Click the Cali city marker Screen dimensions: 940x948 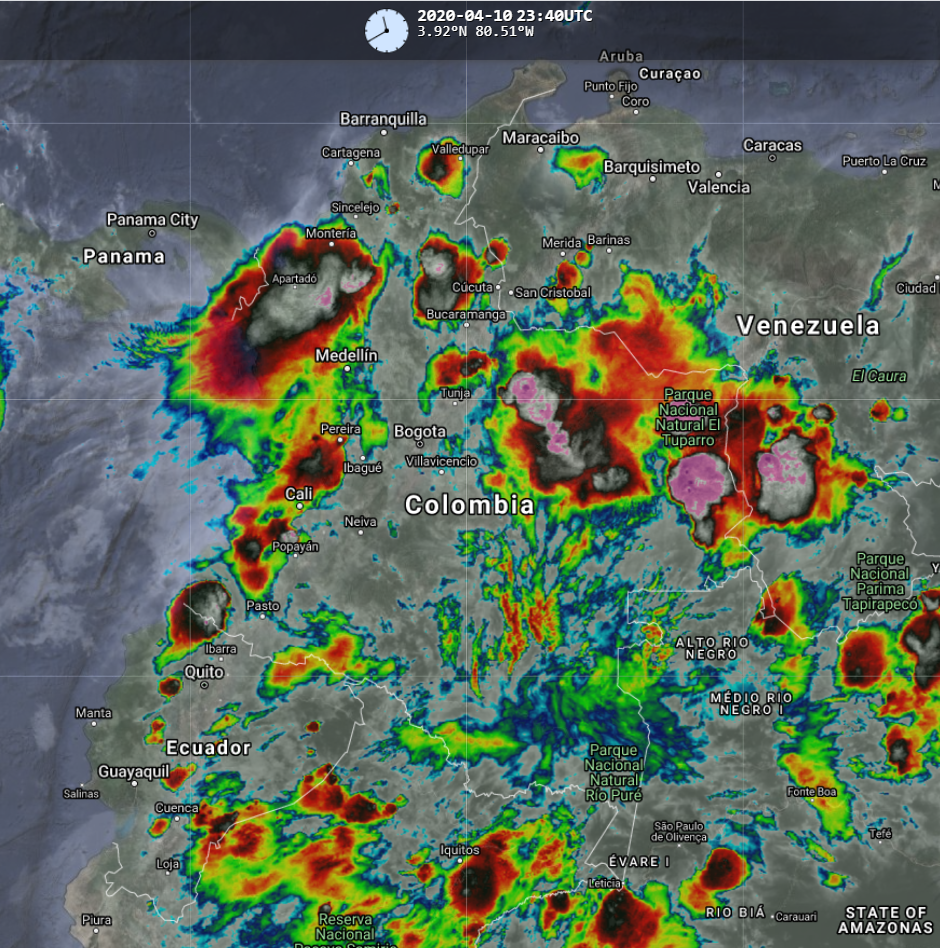click(299, 506)
